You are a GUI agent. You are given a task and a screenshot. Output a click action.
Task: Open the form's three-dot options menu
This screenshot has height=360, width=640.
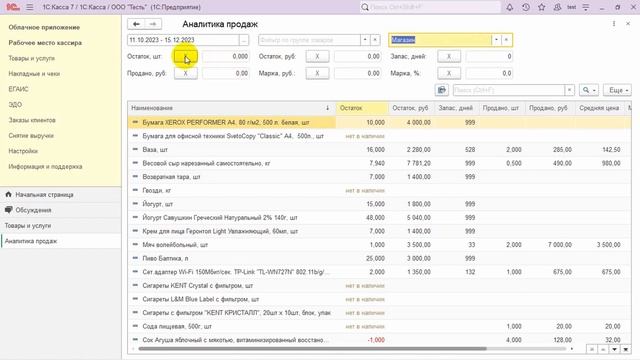[613, 24]
